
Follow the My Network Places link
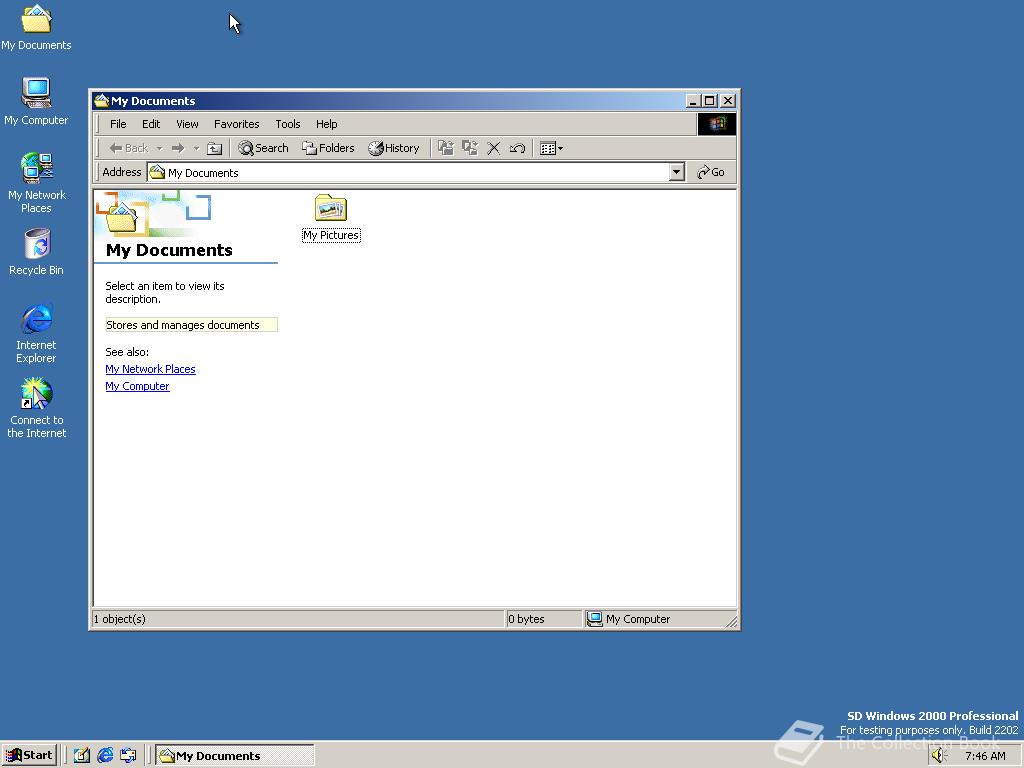coord(150,369)
